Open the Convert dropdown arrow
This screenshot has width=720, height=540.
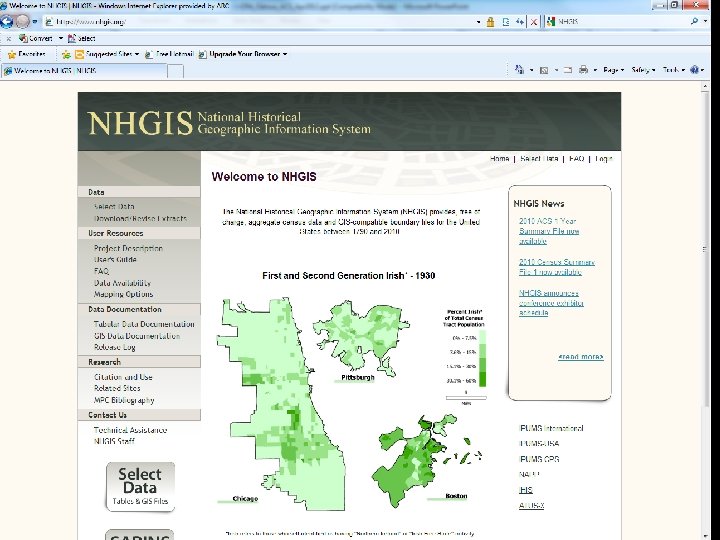(61, 39)
